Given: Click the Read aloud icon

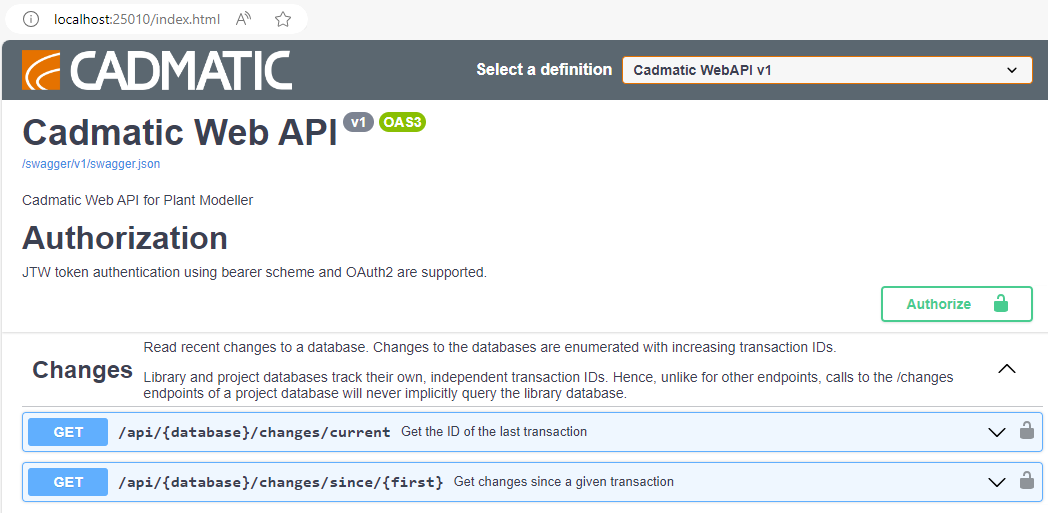Looking at the screenshot, I should pyautogui.click(x=244, y=19).
